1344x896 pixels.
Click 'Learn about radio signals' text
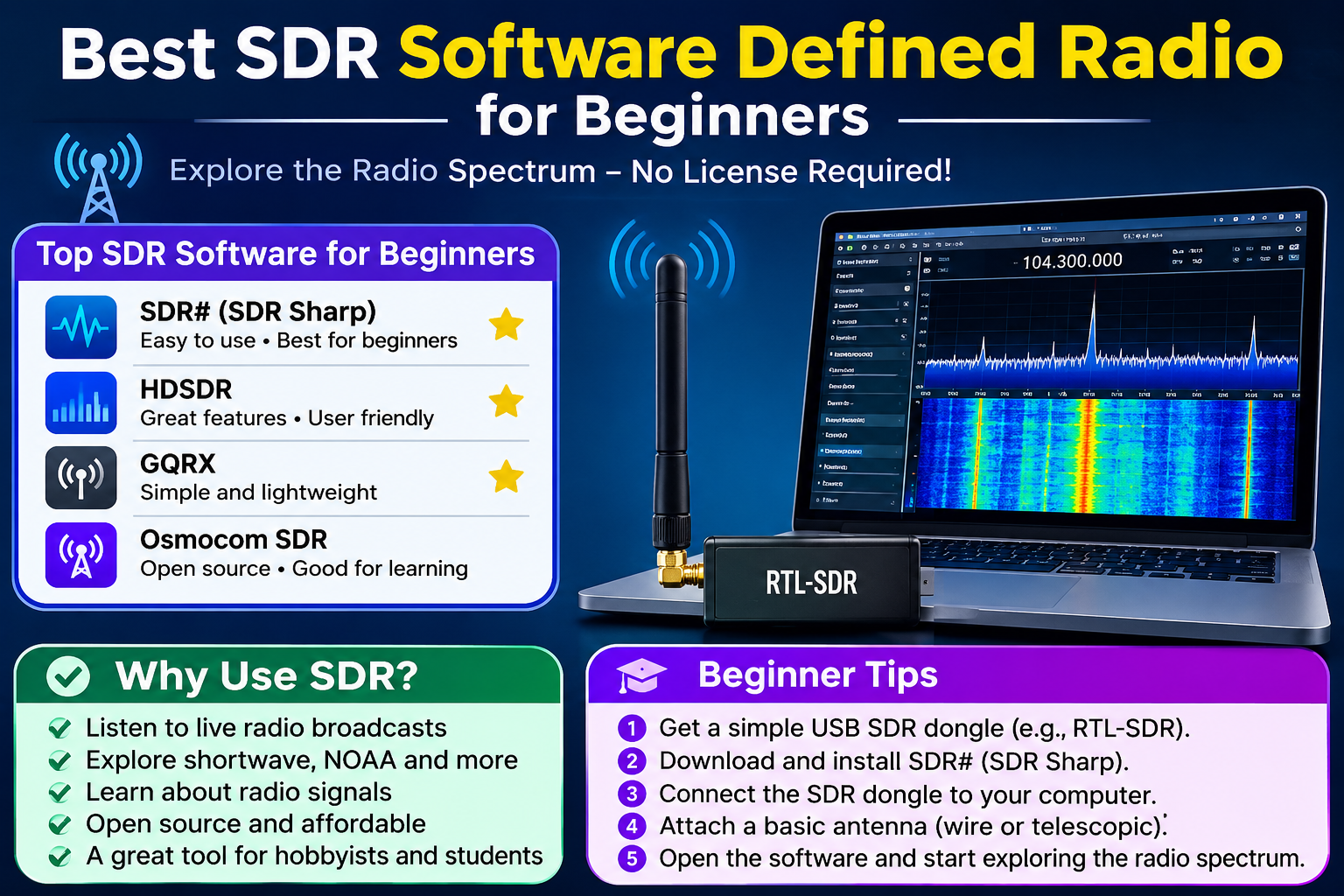(x=239, y=792)
